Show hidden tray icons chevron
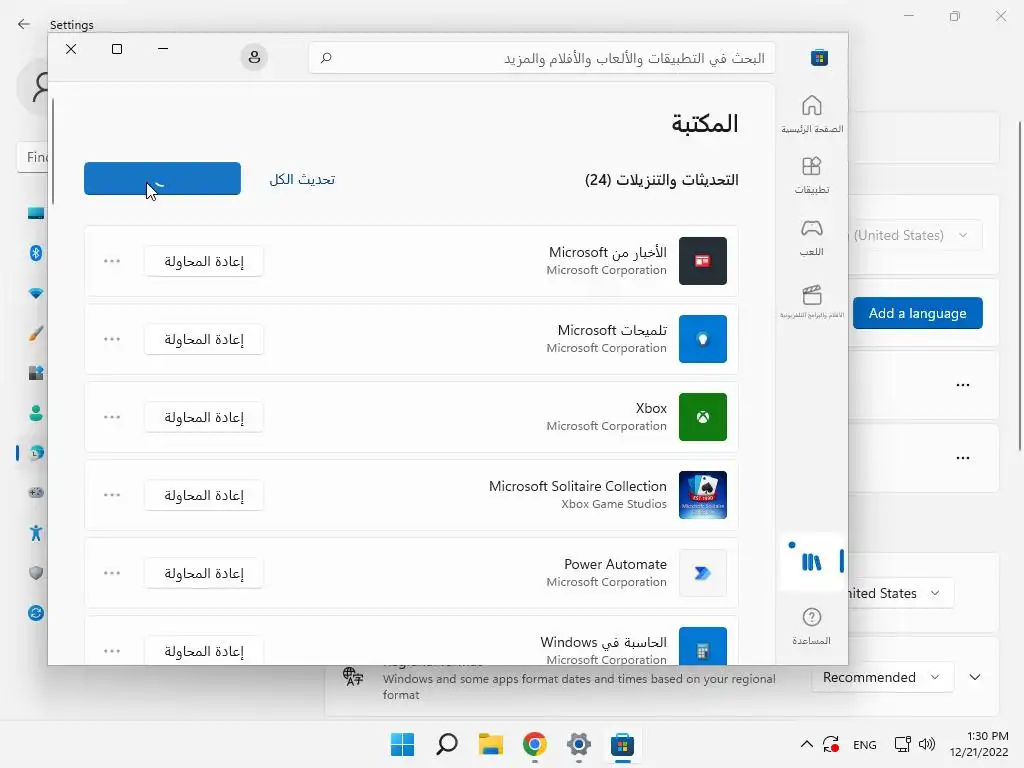The height and width of the screenshot is (768, 1024). [x=807, y=744]
